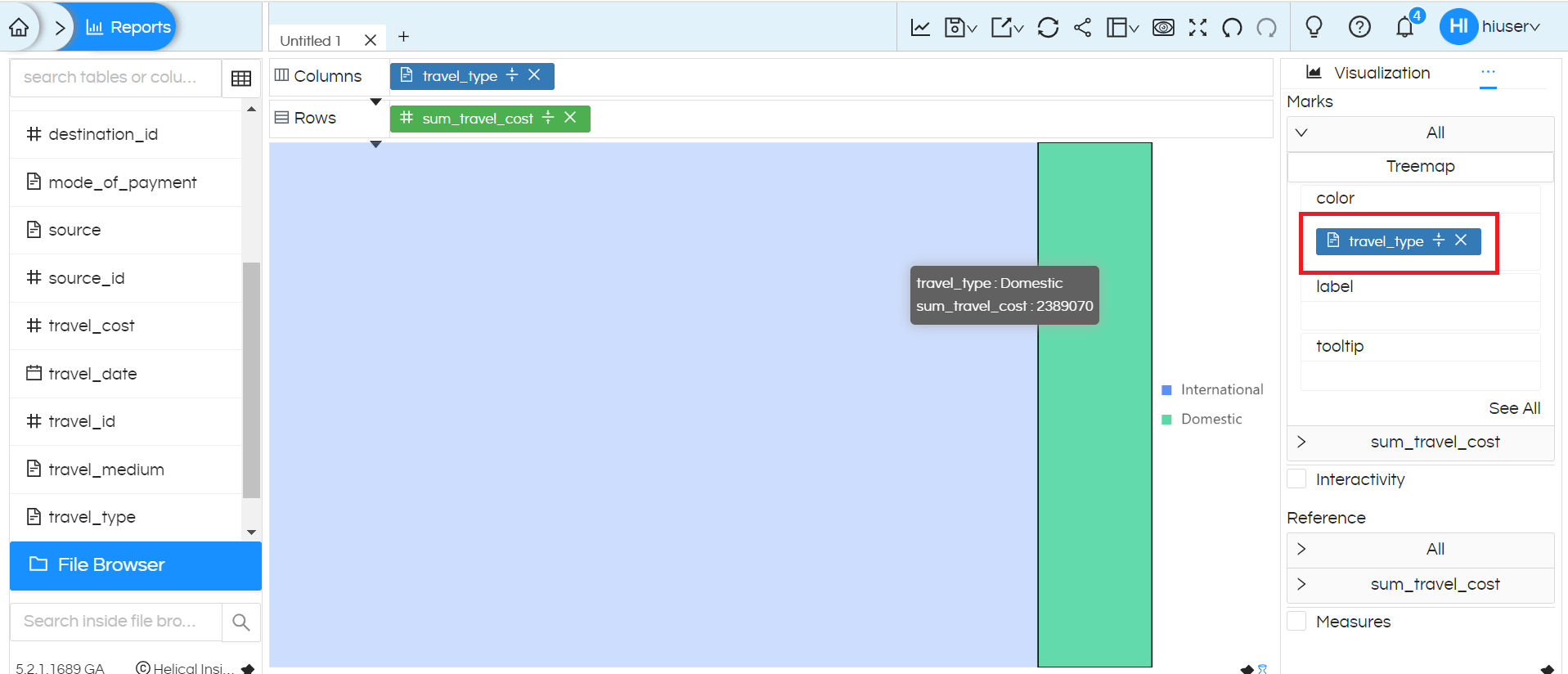The width and height of the screenshot is (1568, 674).
Task: Focus the search inside file browser field
Action: [x=115, y=622]
